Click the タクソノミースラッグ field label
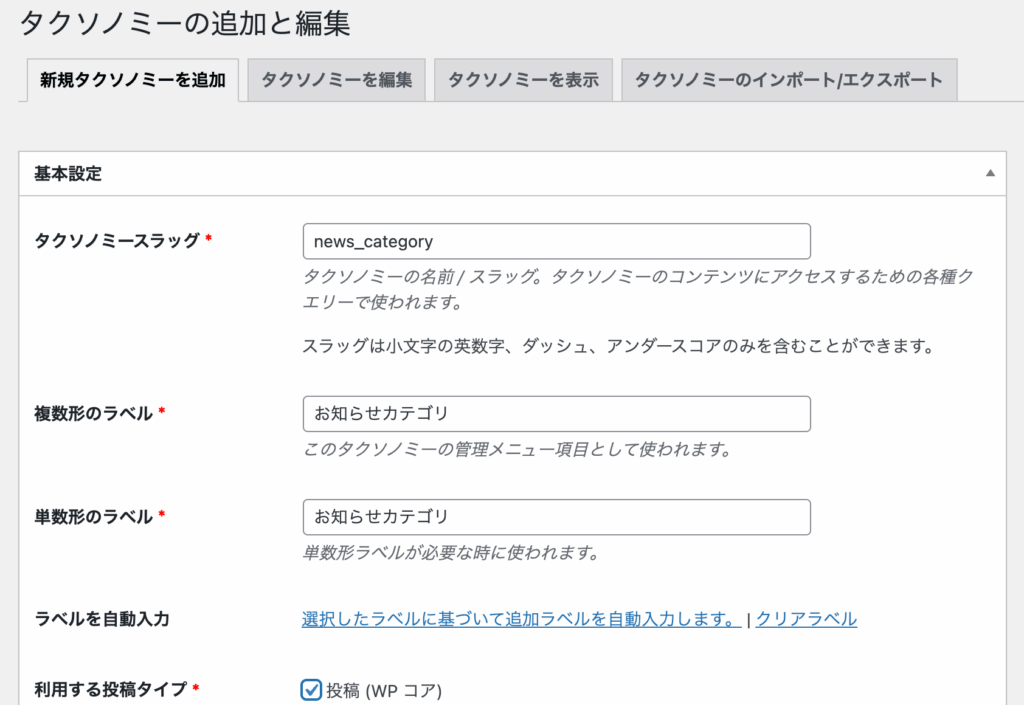Screen dimensions: 1024x705 117,240
